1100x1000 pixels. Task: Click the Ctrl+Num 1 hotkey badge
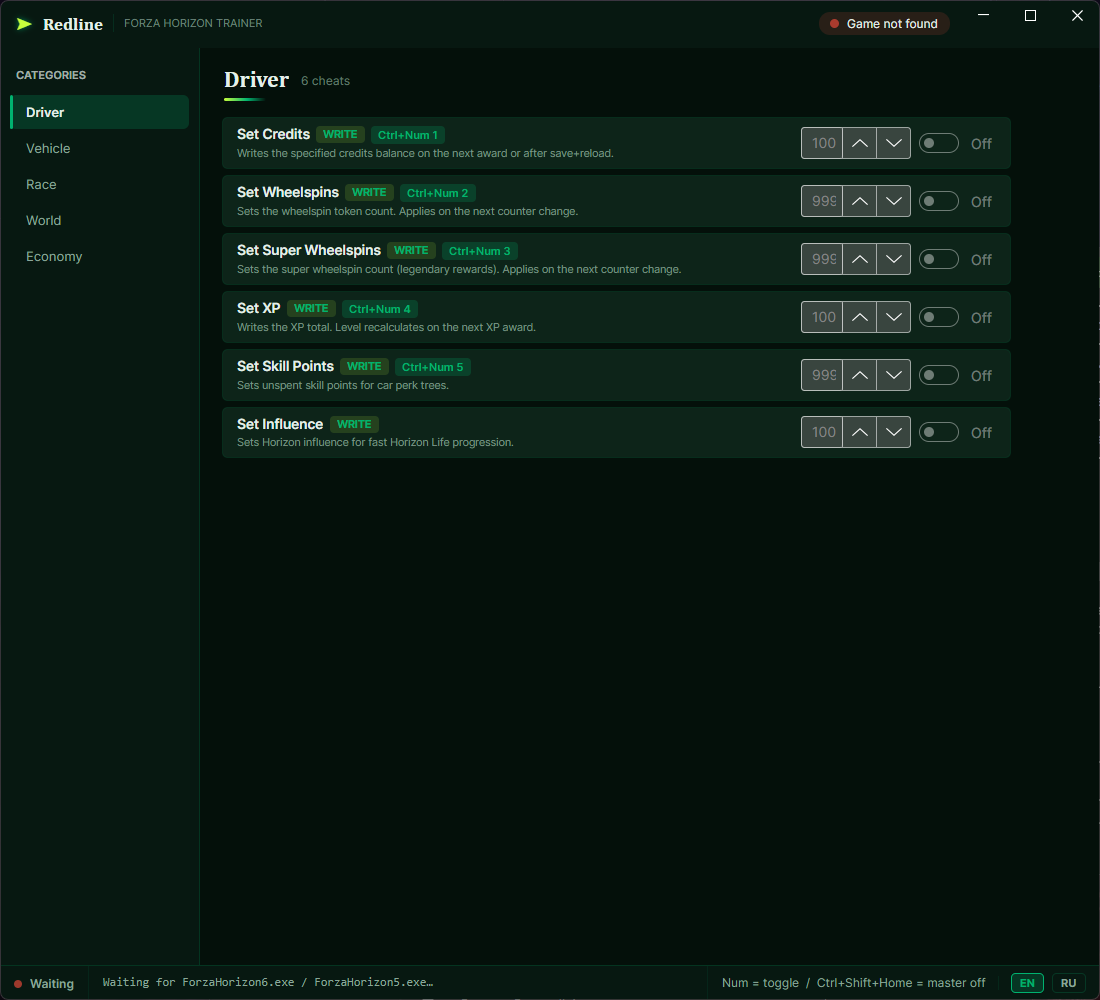point(408,135)
